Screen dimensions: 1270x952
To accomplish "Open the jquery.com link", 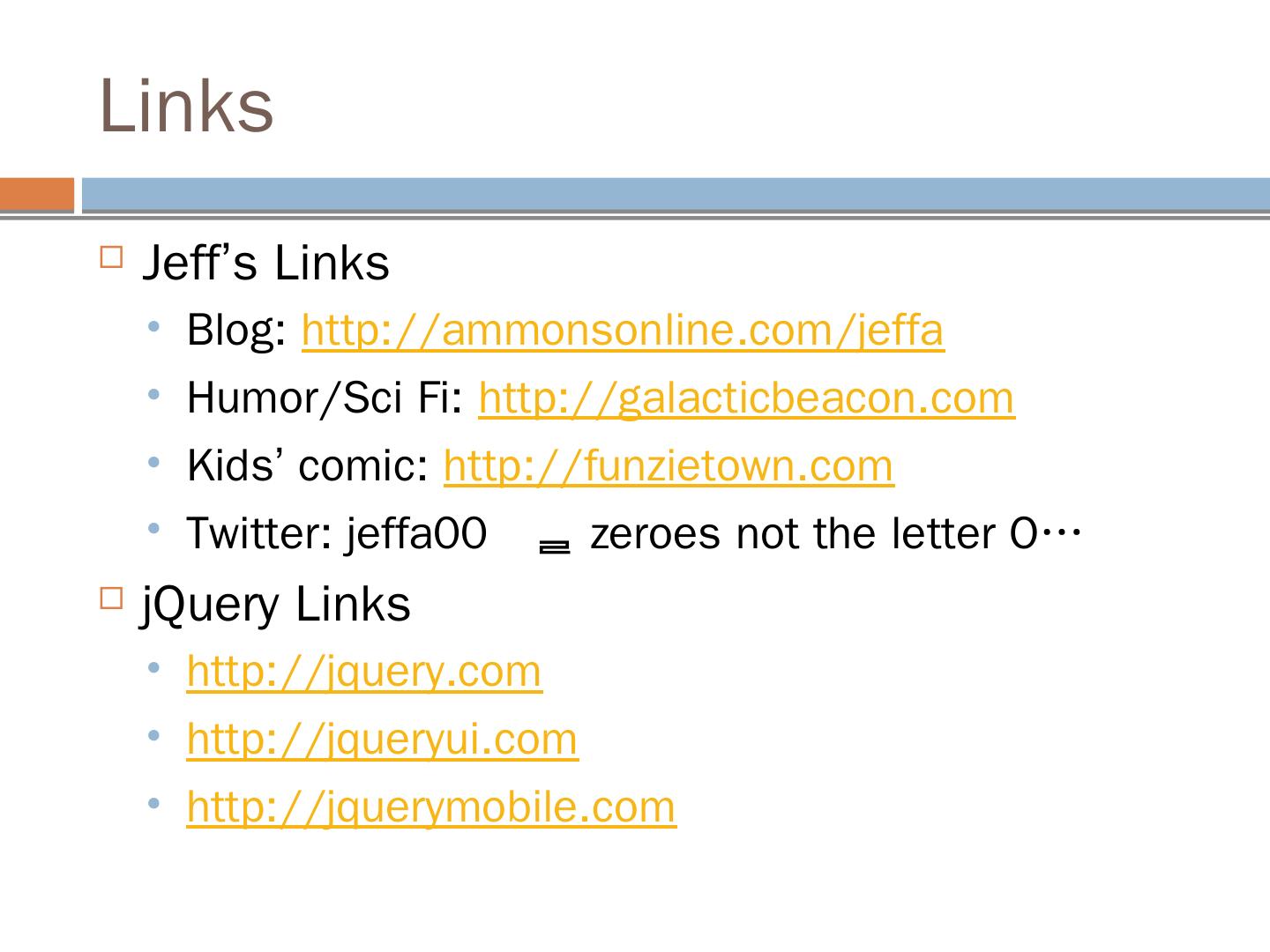I will pos(364,672).
